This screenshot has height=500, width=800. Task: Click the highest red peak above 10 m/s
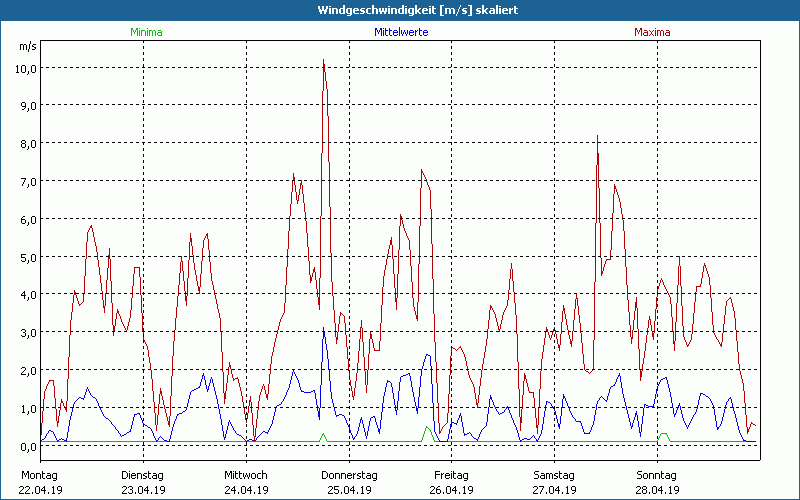coord(324,62)
